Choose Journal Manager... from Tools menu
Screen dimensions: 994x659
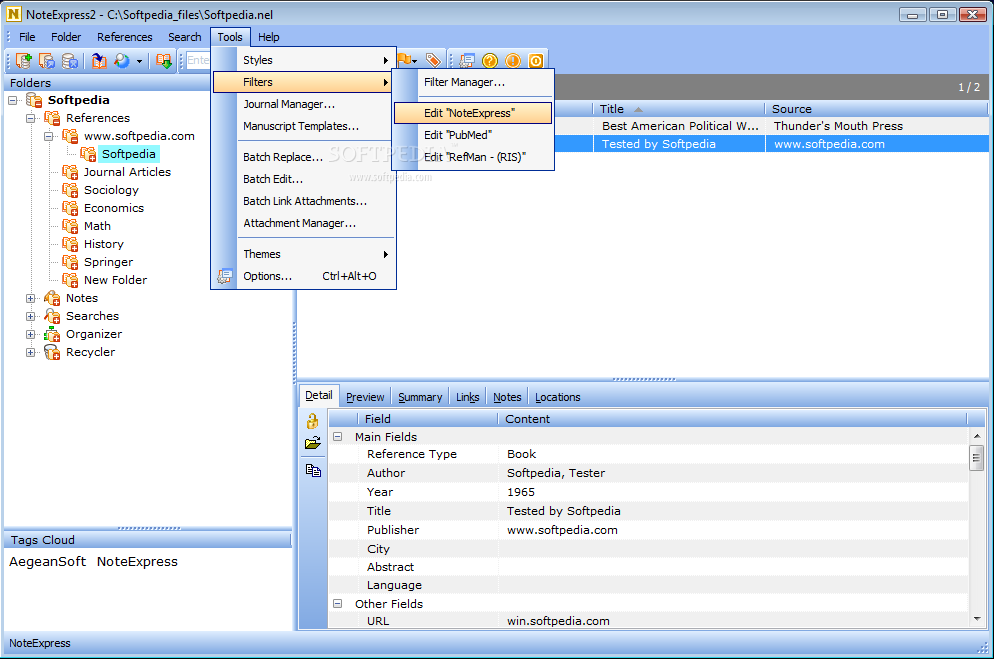[304, 104]
